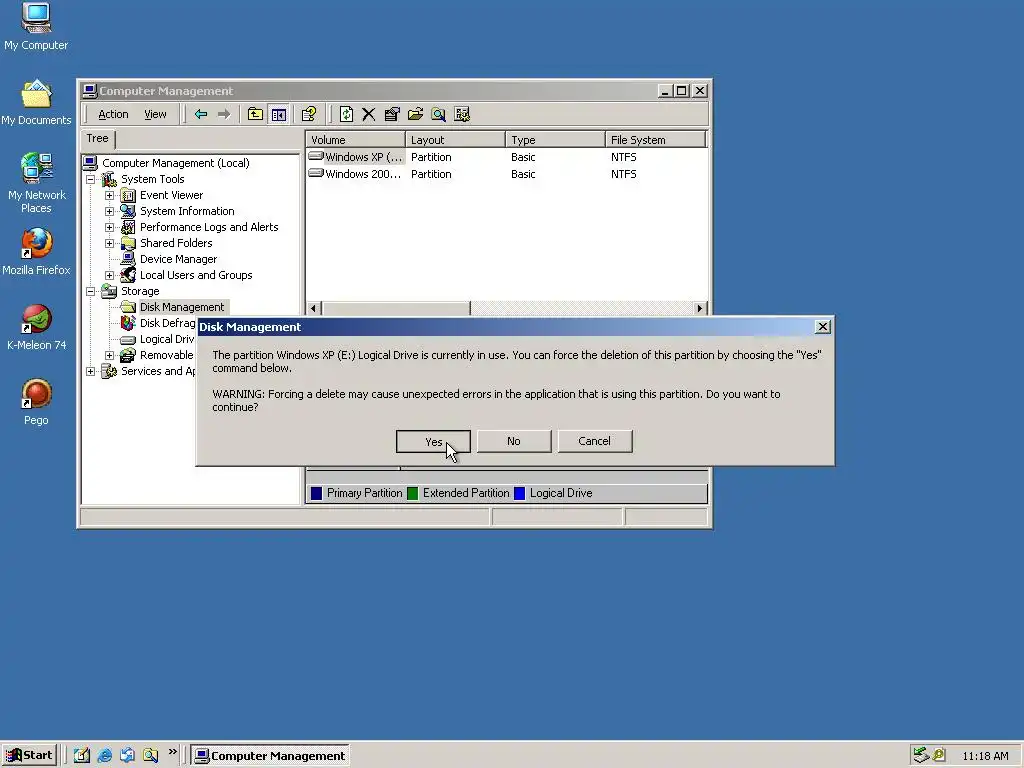Click the Extended Partition legend swatch
Viewport: 1024px width, 768px height.
(x=413, y=494)
